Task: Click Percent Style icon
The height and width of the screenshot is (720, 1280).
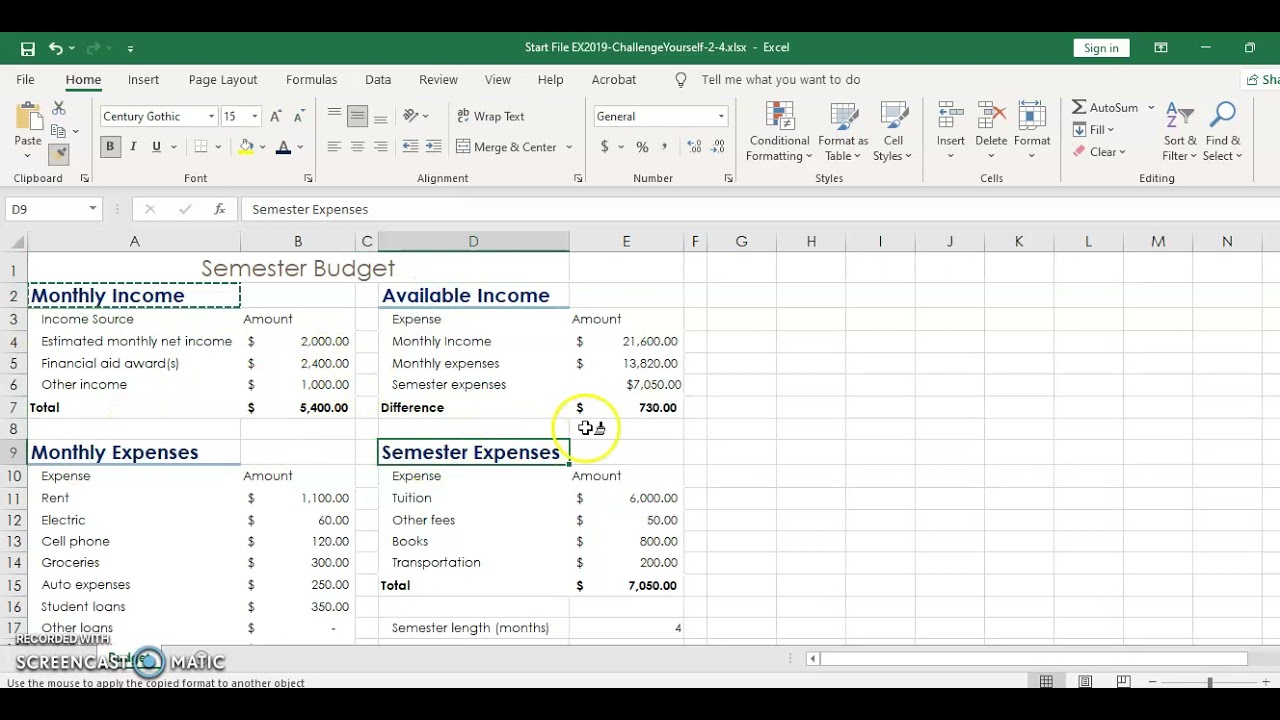Action: (x=642, y=147)
